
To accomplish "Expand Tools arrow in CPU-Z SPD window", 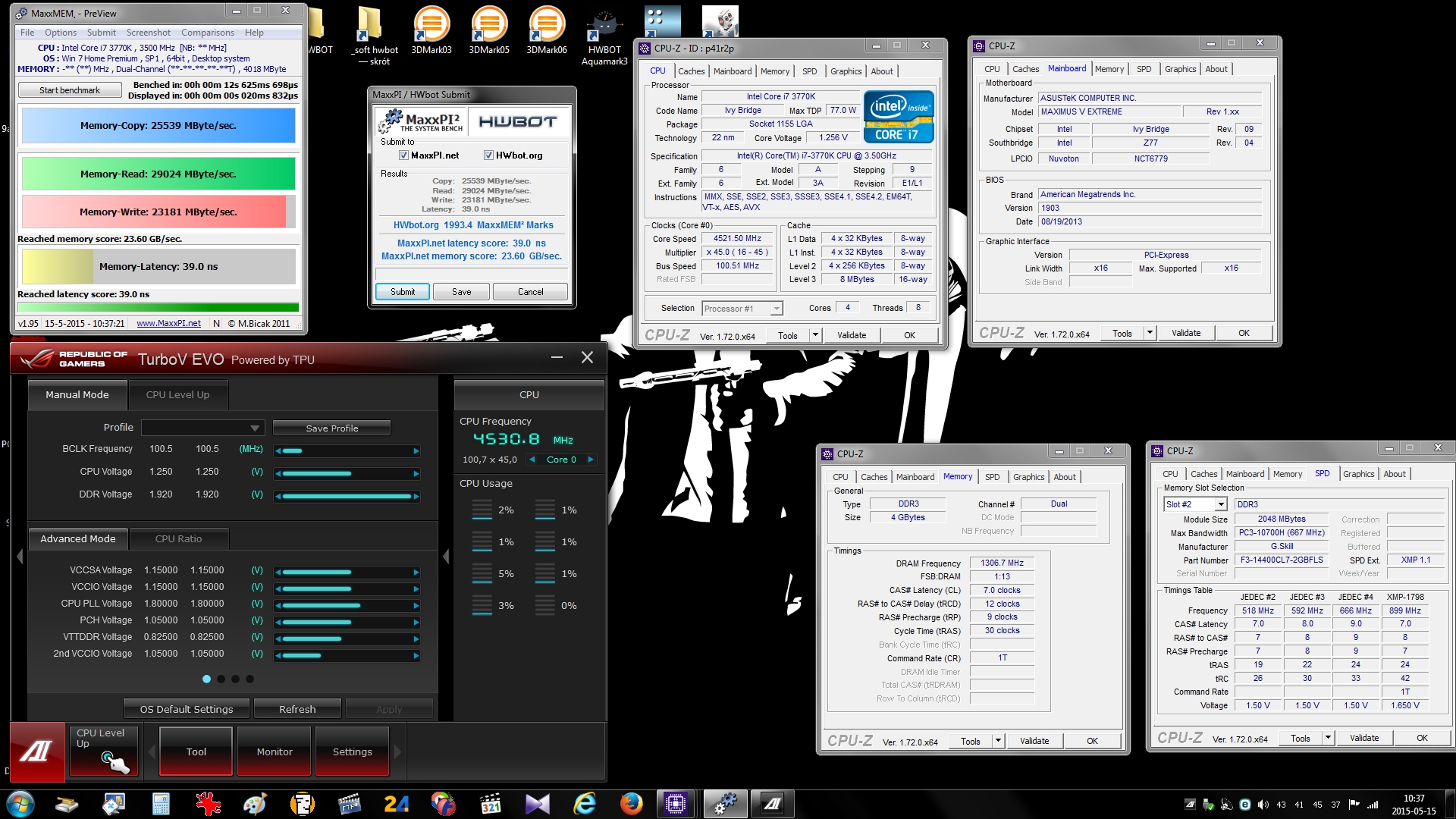I will 1328,738.
